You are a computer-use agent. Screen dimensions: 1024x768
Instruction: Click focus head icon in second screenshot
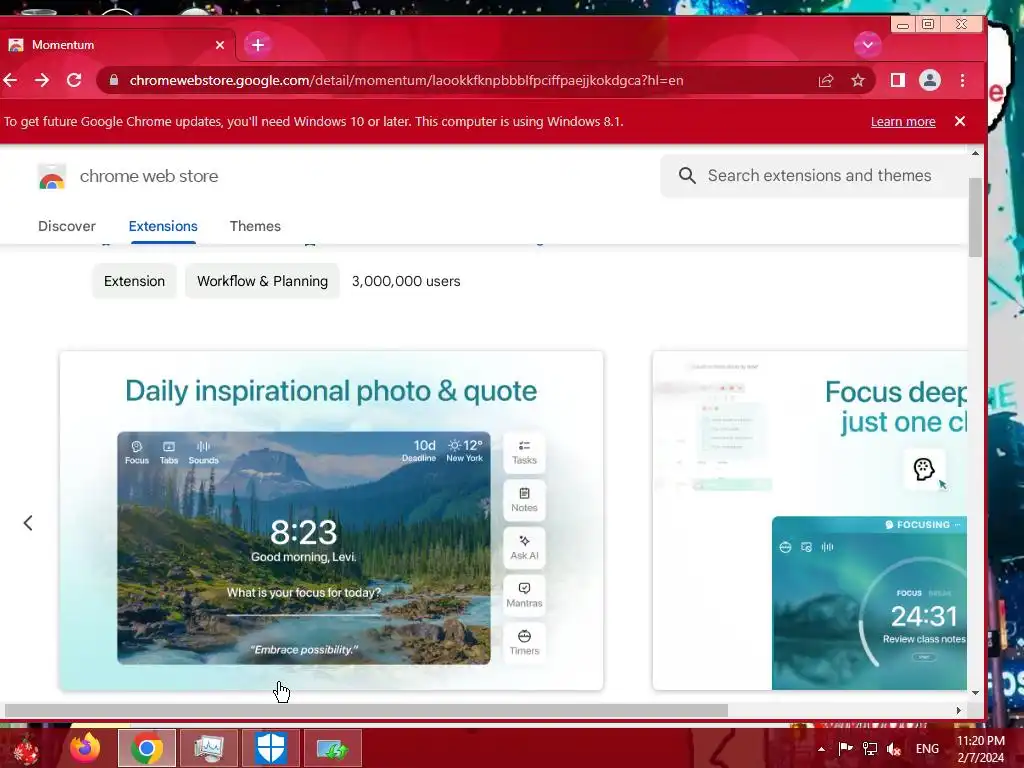[x=923, y=469]
